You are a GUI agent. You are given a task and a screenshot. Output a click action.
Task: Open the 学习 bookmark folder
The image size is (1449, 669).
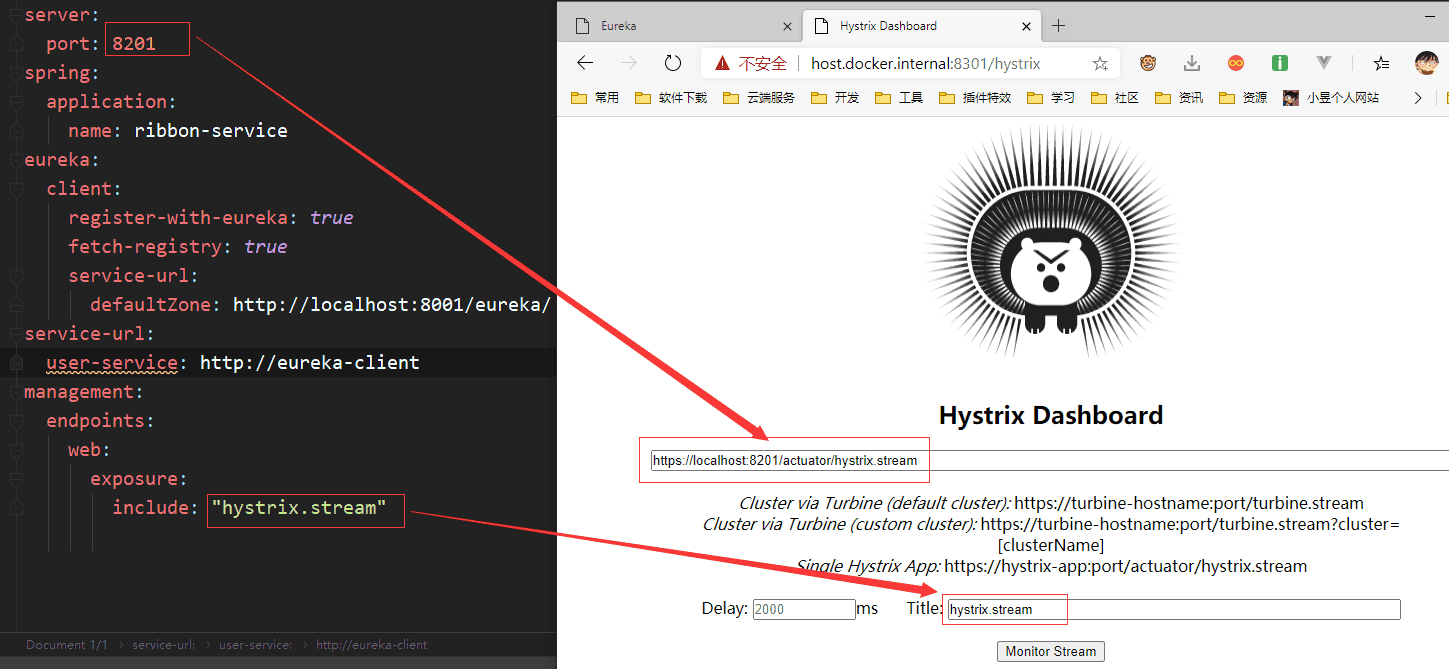point(1051,97)
